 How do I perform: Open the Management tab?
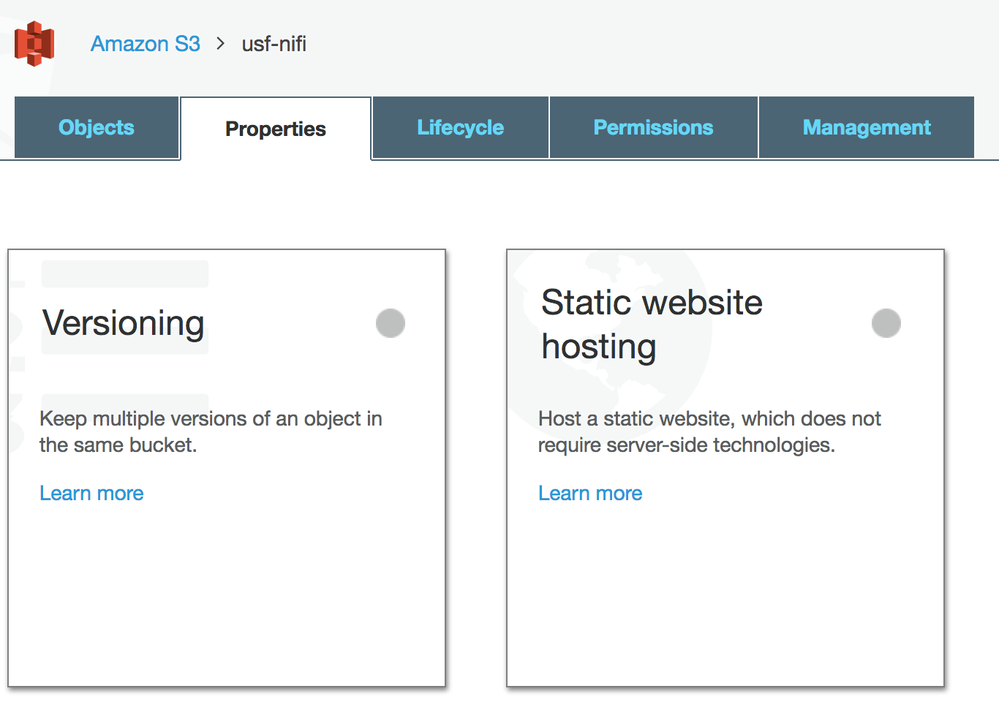pos(866,128)
